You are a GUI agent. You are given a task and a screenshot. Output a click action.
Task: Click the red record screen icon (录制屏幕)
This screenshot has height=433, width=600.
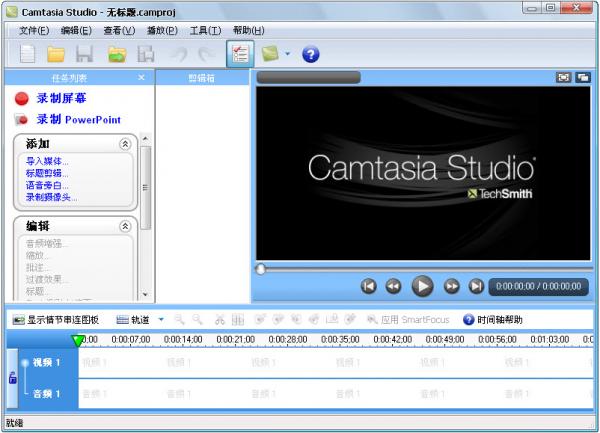tap(22, 98)
